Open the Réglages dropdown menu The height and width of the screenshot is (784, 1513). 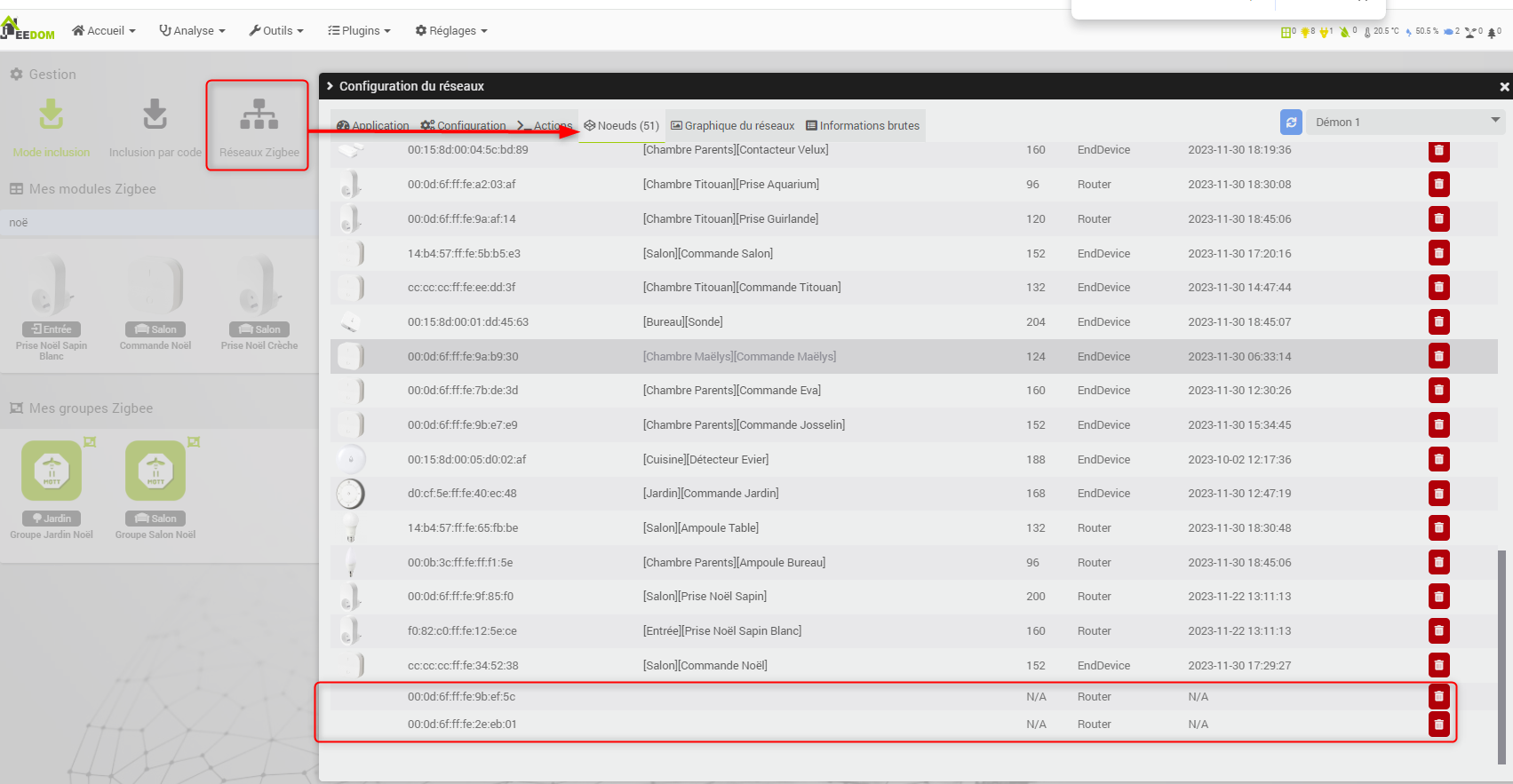(451, 31)
